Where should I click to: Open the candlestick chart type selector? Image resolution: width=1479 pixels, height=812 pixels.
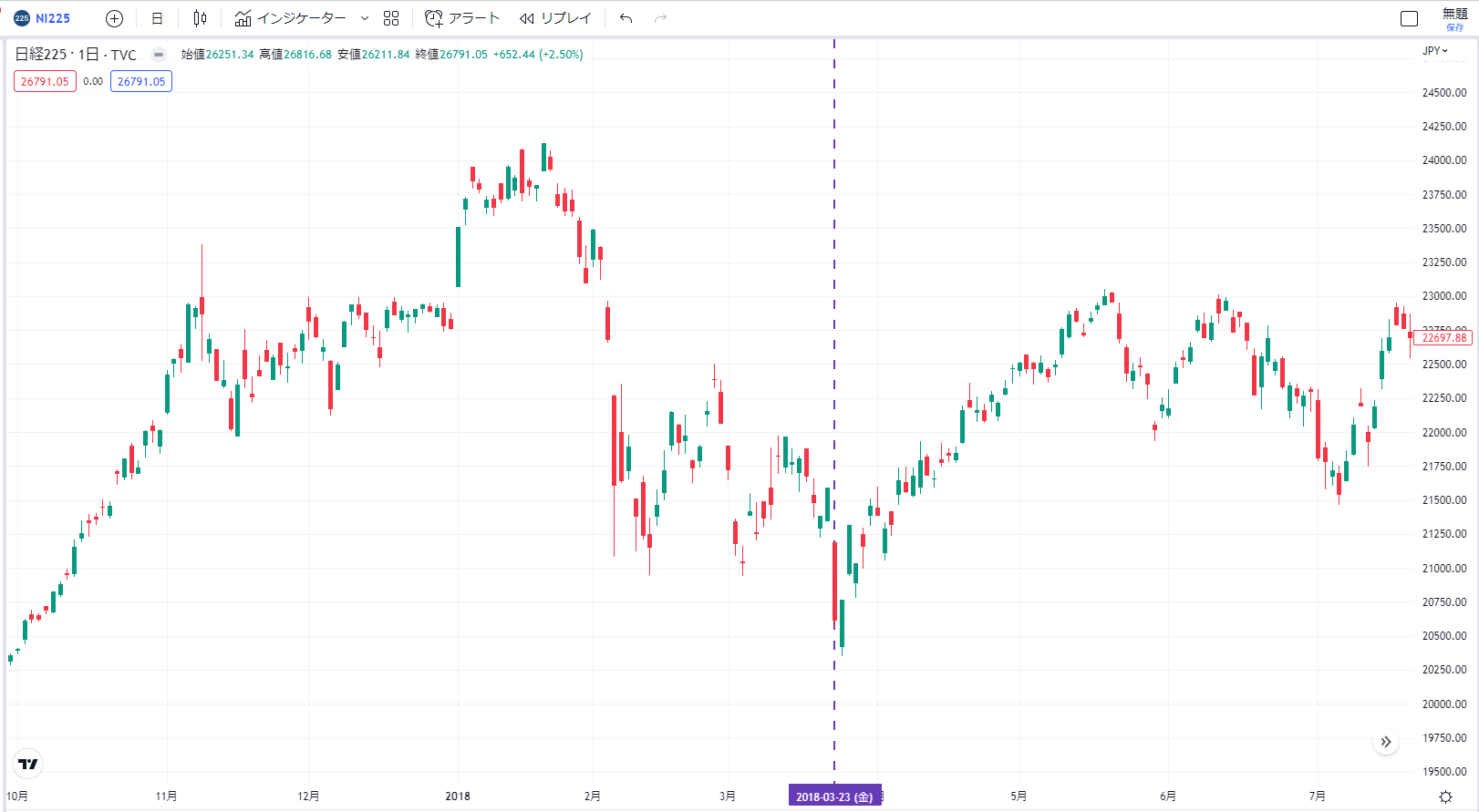[201, 18]
